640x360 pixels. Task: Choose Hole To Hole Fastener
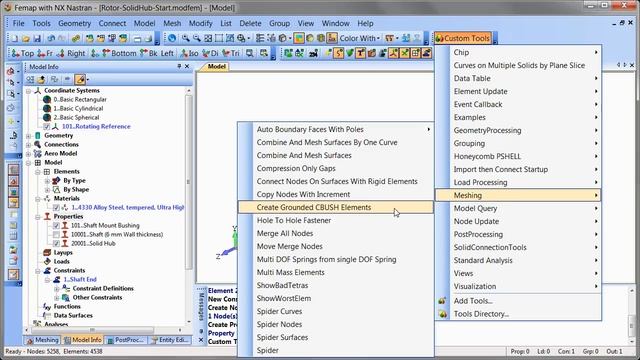[336, 220]
